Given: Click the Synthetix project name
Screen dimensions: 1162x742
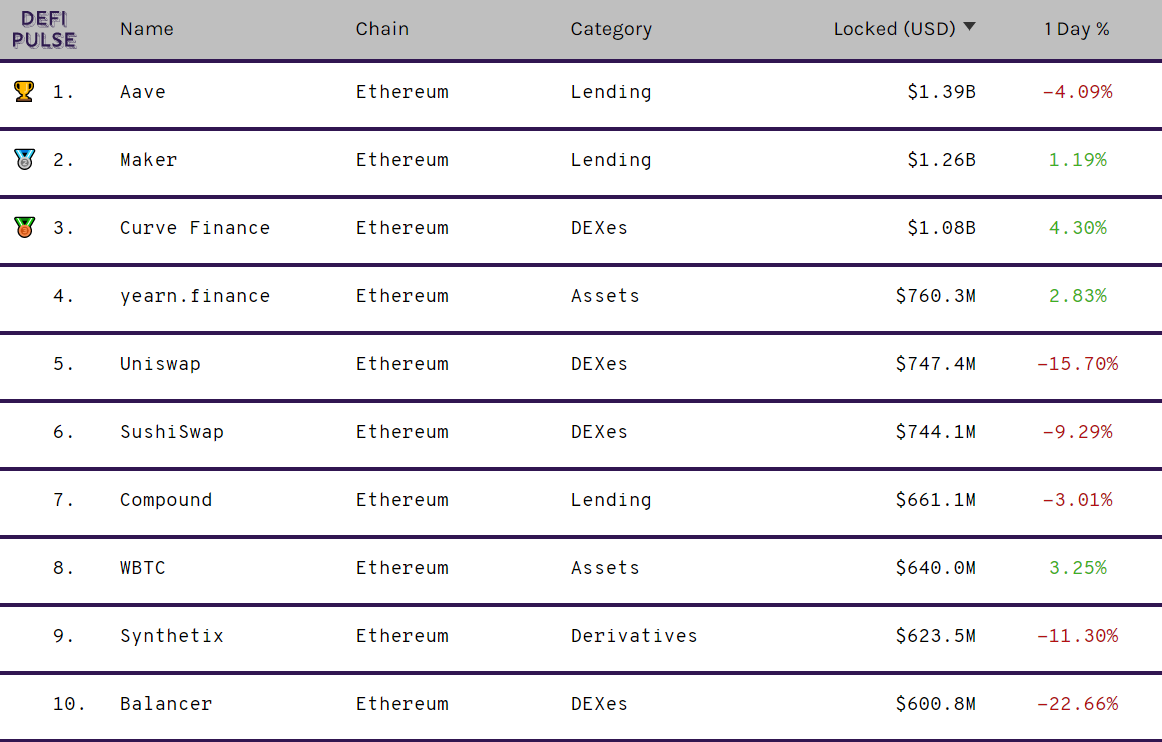Looking at the screenshot, I should click(x=172, y=636).
